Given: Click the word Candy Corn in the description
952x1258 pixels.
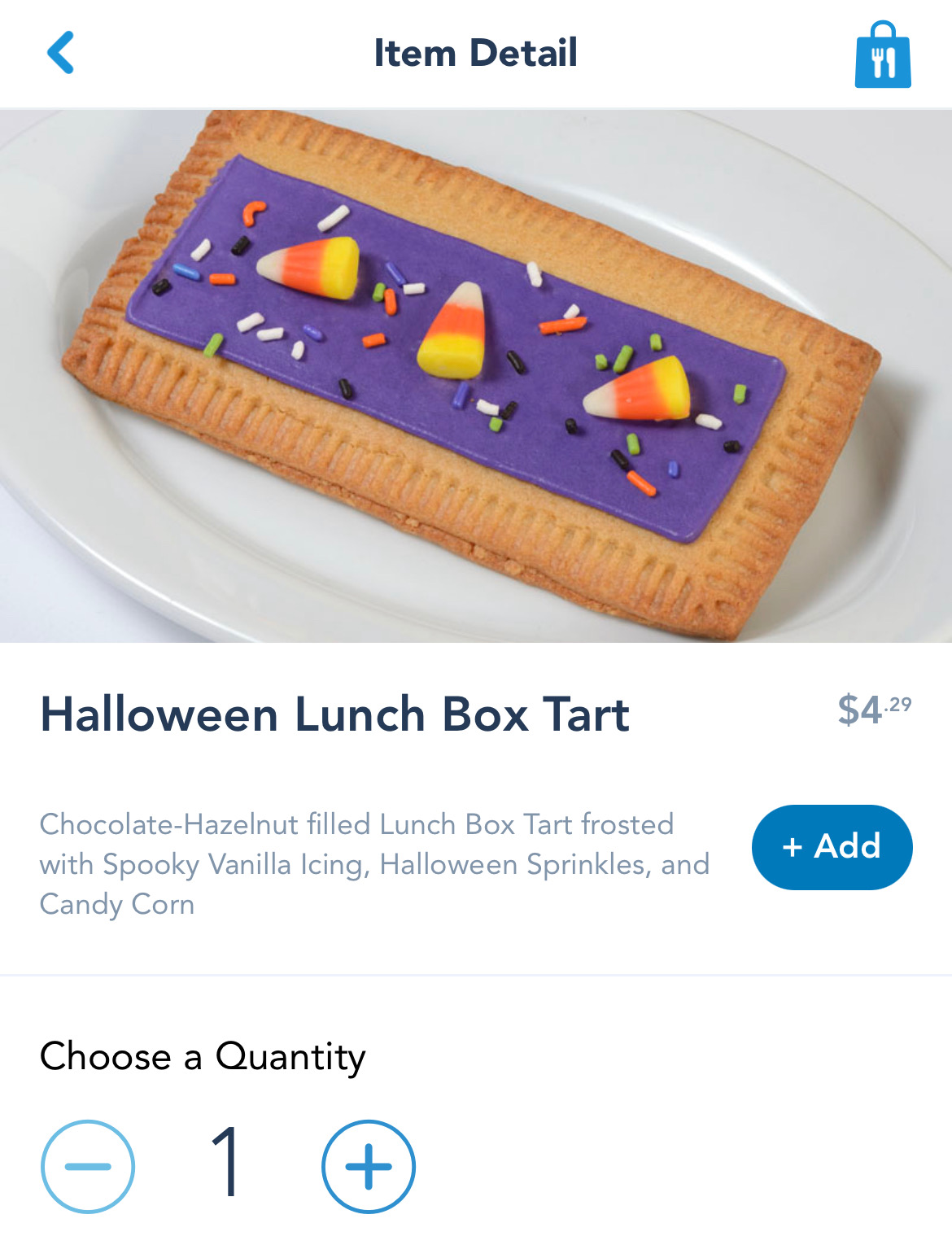Looking at the screenshot, I should [x=117, y=904].
